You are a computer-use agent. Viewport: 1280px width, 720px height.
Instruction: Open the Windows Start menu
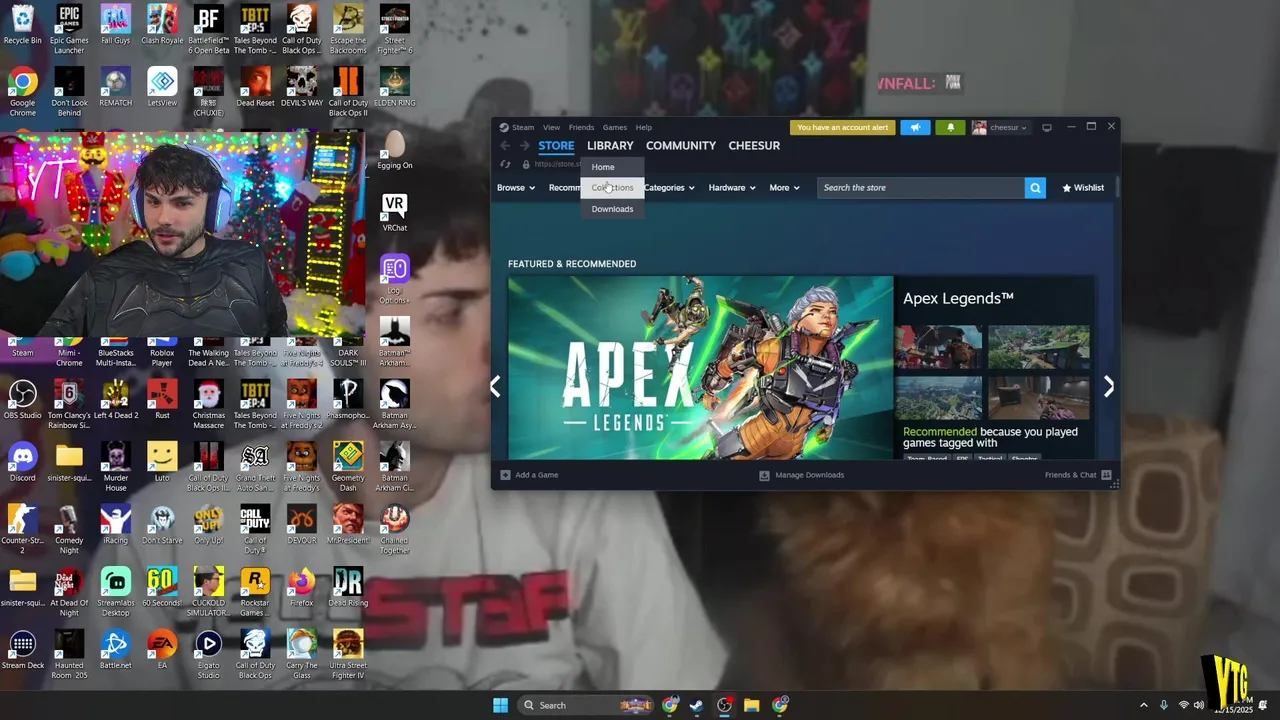point(500,705)
